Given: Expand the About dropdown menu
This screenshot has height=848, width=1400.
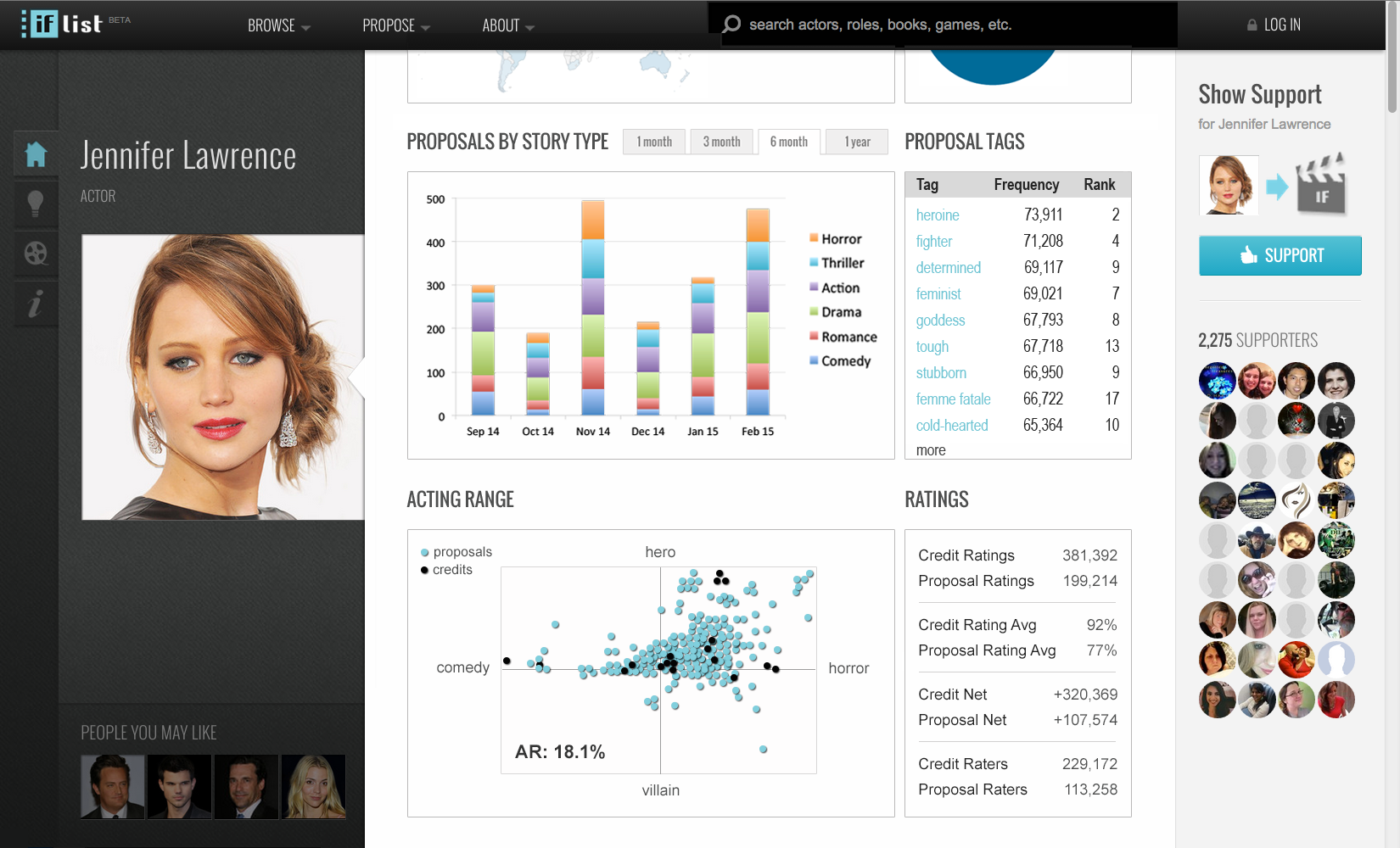Looking at the screenshot, I should pos(507,26).
